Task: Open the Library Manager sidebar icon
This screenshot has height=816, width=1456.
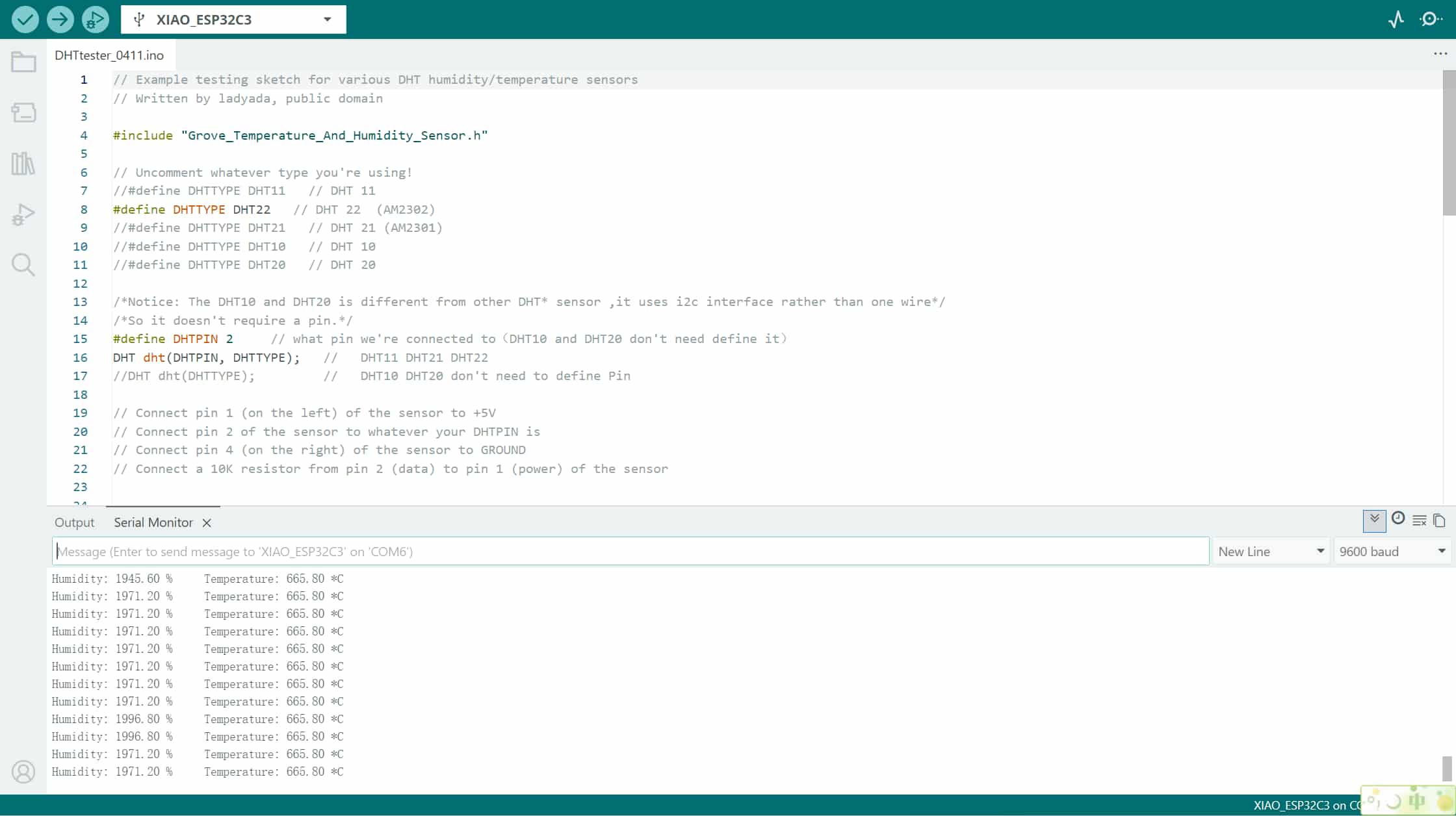Action: click(23, 164)
